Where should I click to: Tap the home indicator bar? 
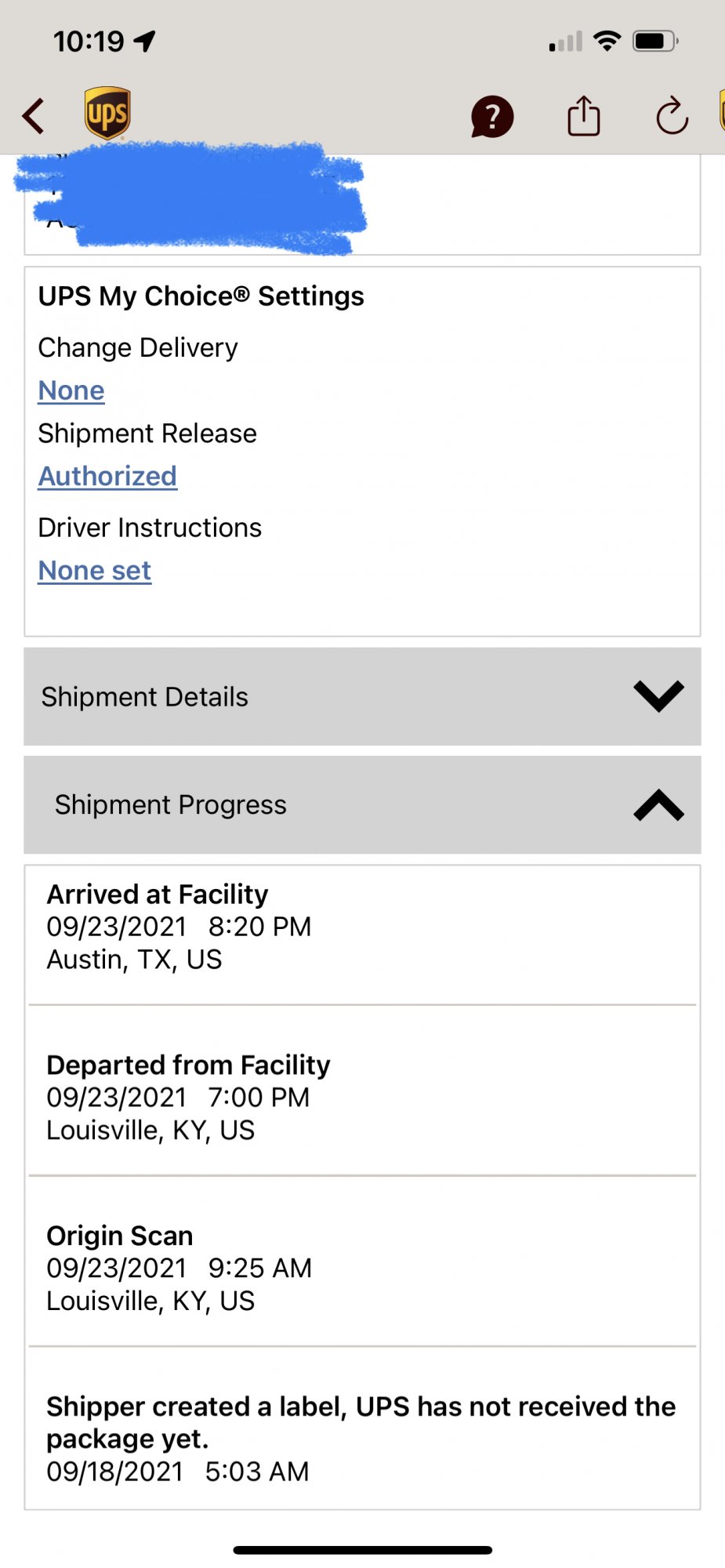point(362,1550)
